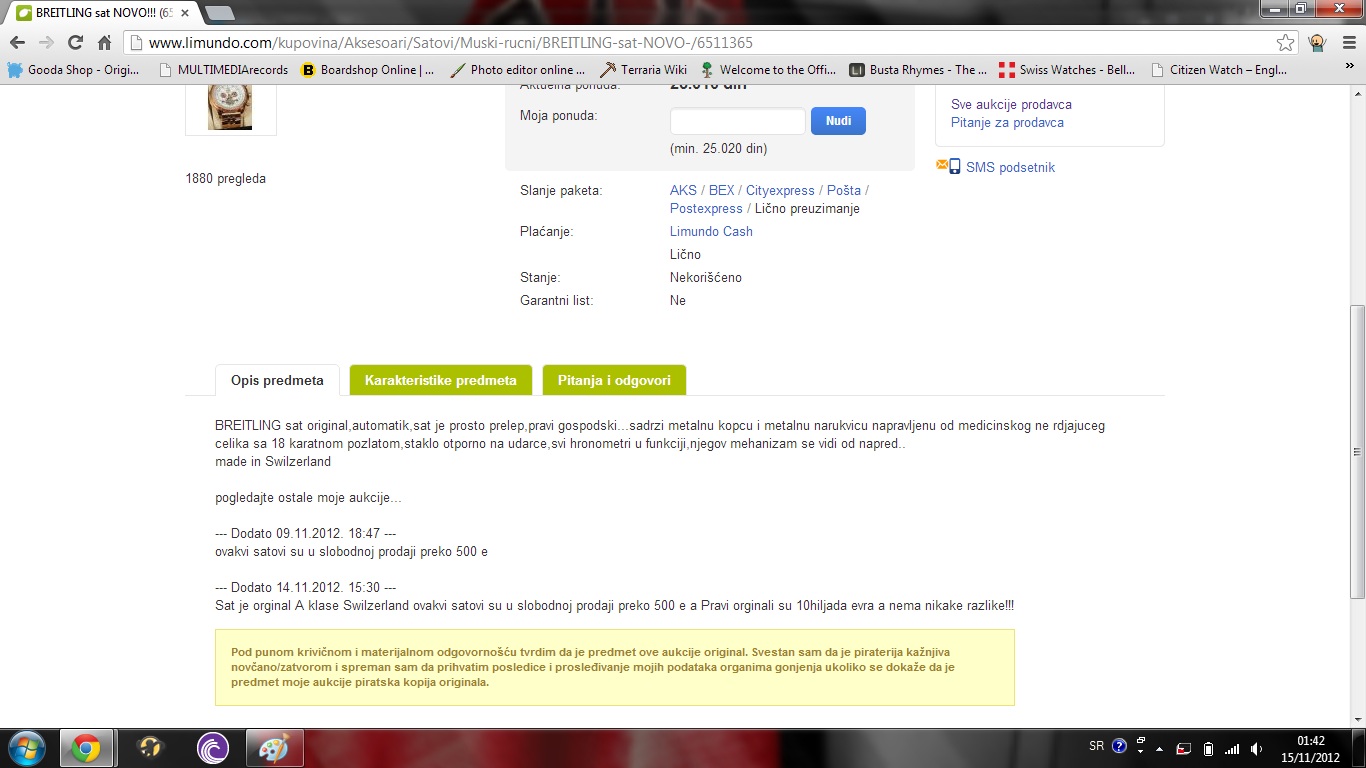Click the page vertical scrollbar thumb

[1357, 450]
